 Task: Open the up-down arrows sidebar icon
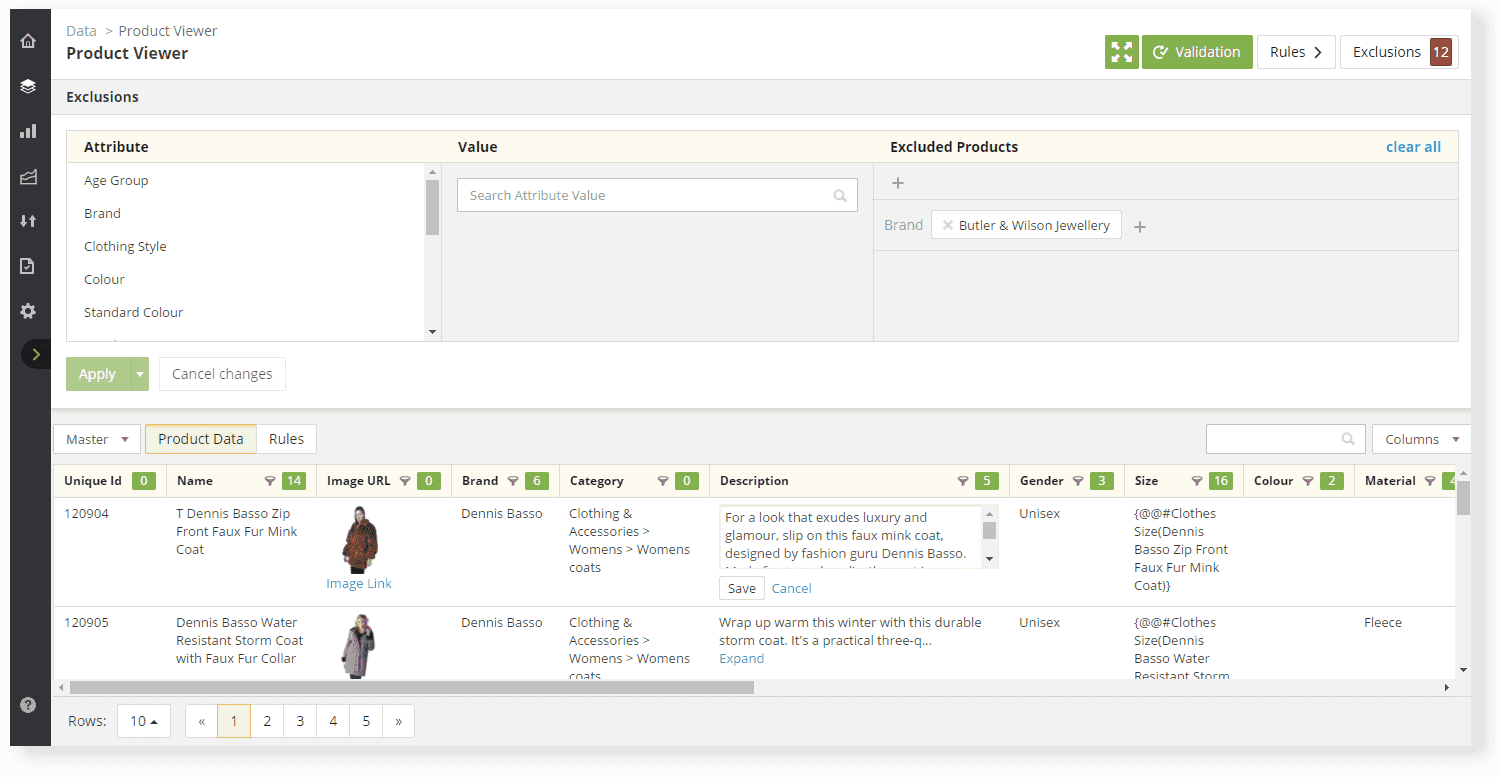[x=28, y=221]
